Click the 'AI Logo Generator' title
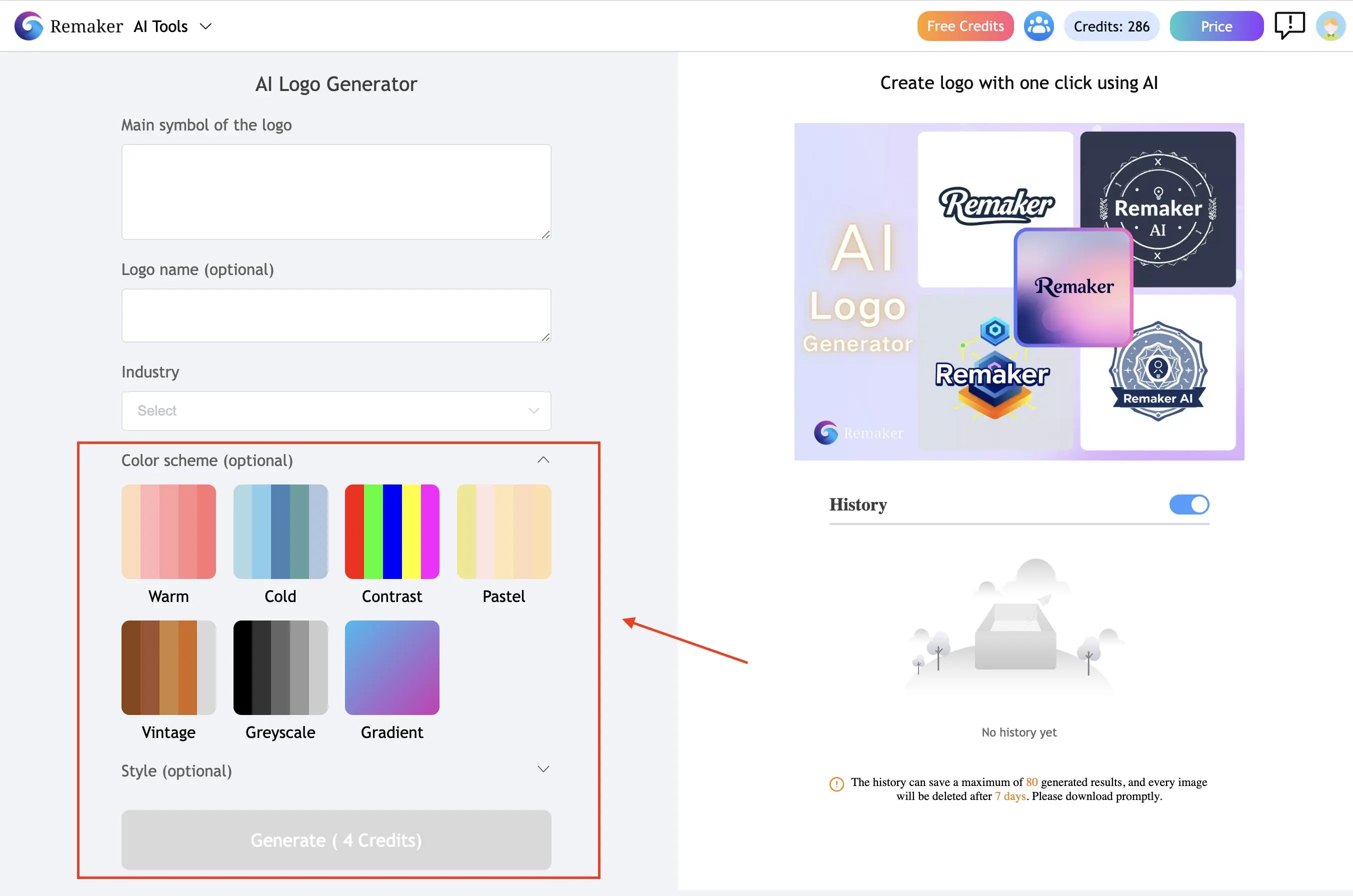1353x896 pixels. click(x=336, y=84)
